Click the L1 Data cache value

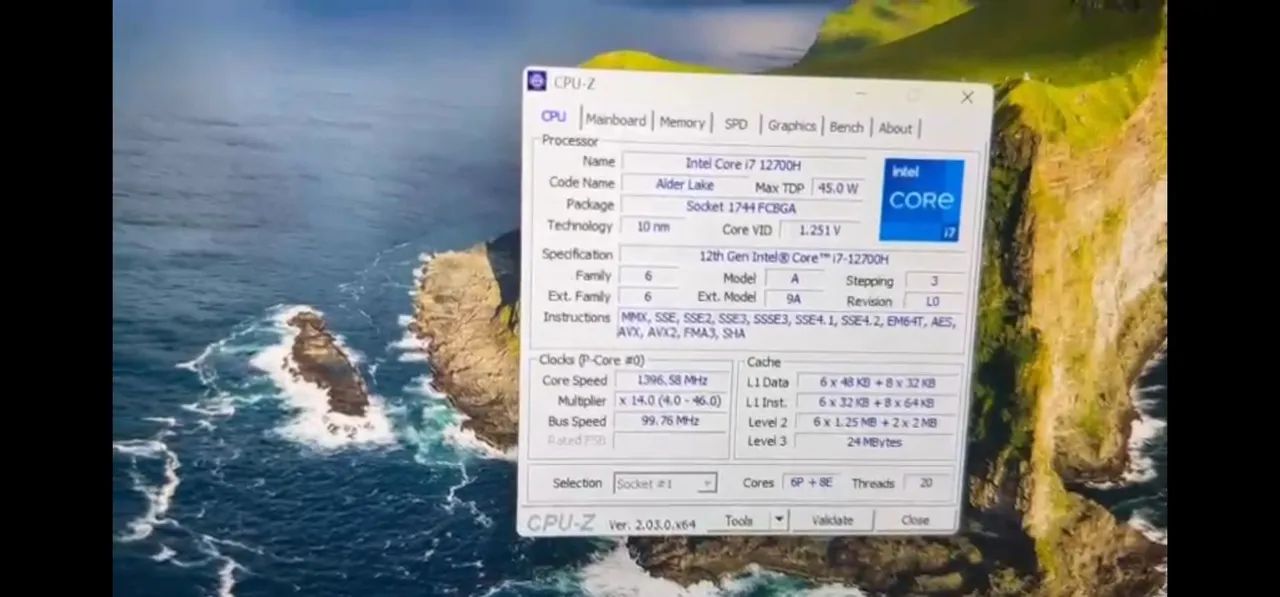[877, 383]
